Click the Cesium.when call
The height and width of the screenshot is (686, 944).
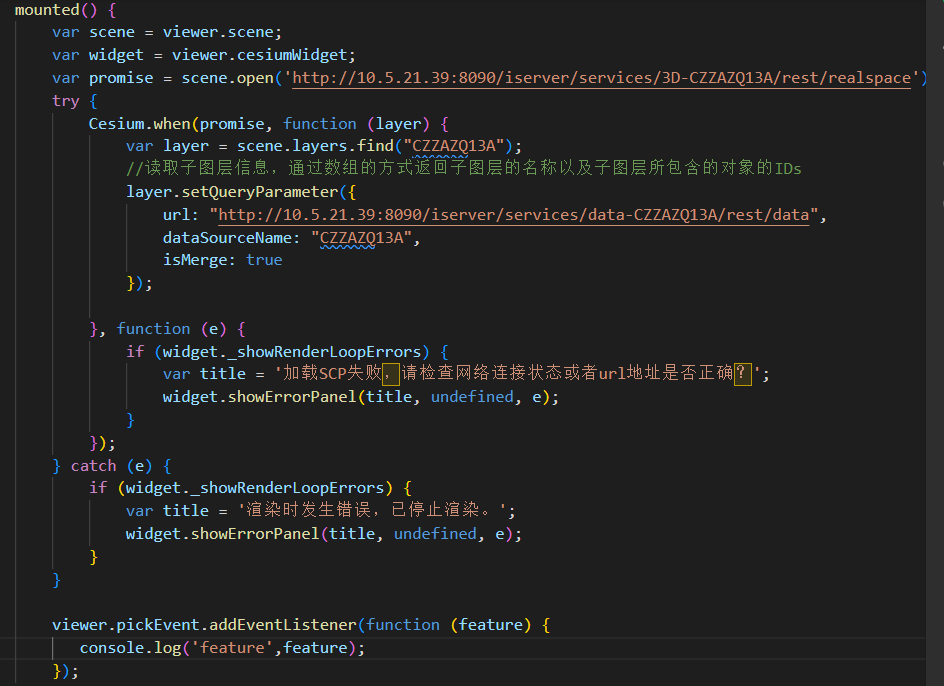coord(139,124)
